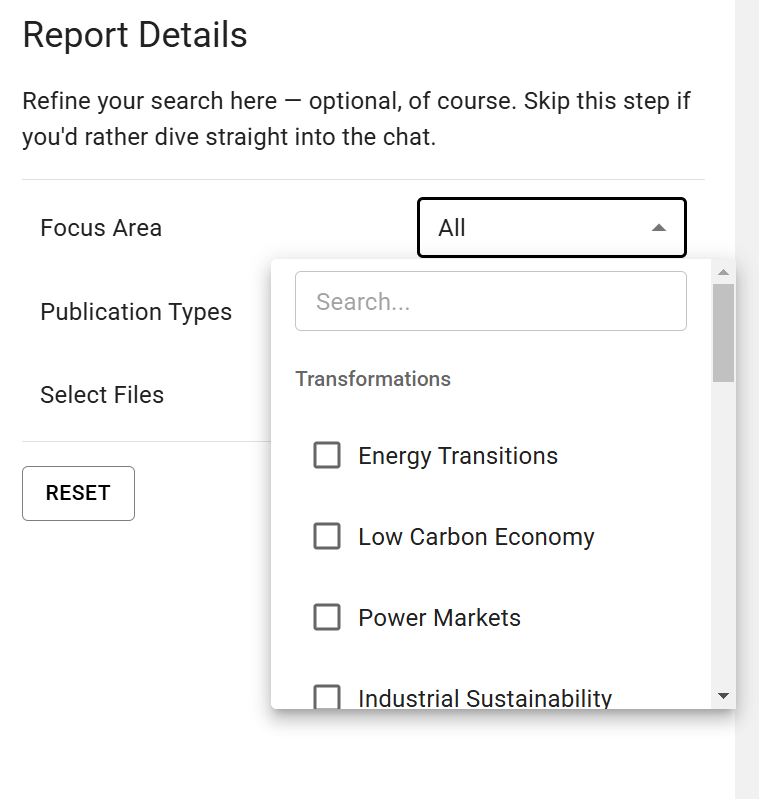This screenshot has width=759, height=799.
Task: Click the scroll up arrow in options list
Action: point(724,272)
